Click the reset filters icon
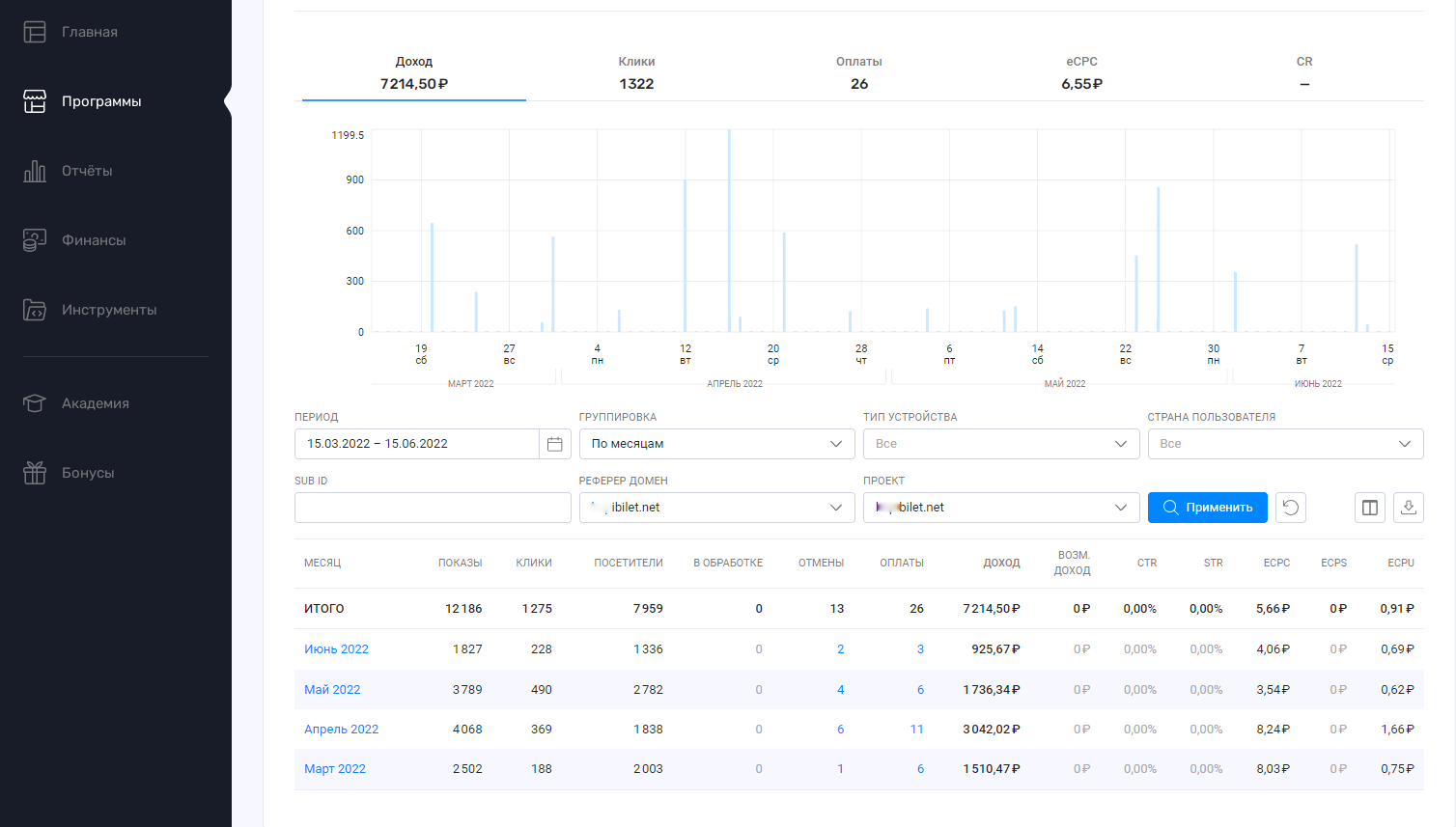This screenshot has width=1456, height=827. [1290, 508]
